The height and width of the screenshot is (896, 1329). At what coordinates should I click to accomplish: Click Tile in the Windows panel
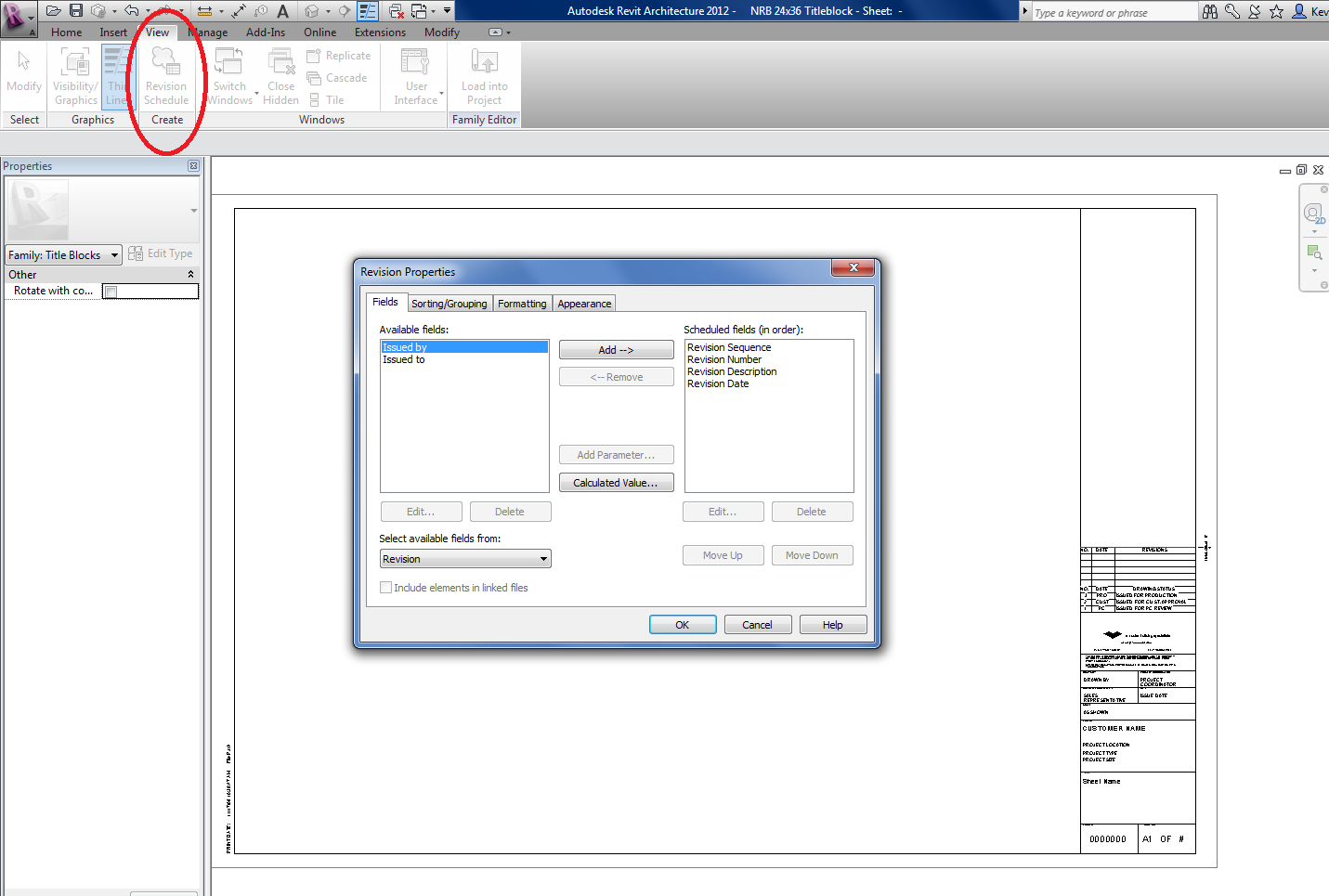pos(326,100)
